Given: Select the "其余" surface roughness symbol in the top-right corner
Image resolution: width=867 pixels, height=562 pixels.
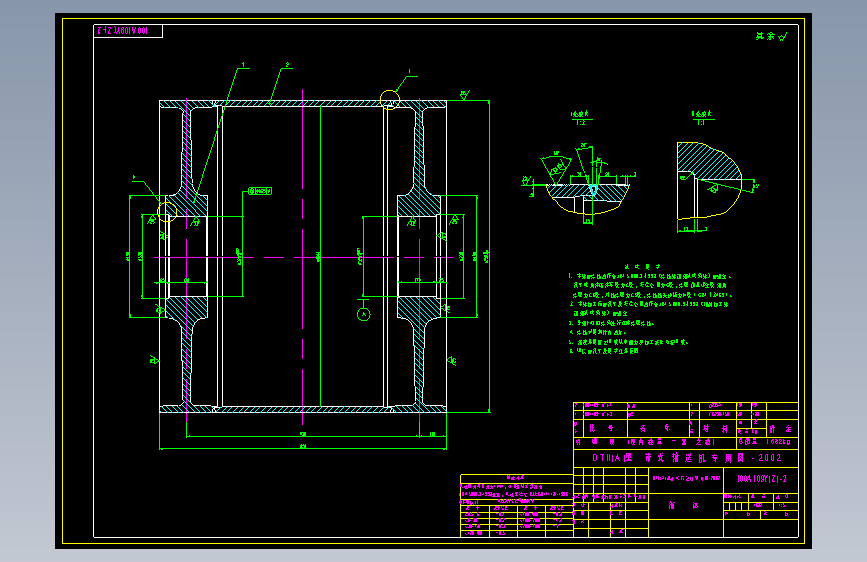Looking at the screenshot, I should 771,37.
